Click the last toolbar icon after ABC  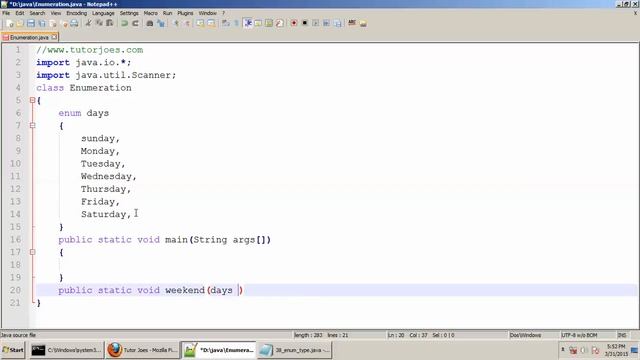coord(363,23)
